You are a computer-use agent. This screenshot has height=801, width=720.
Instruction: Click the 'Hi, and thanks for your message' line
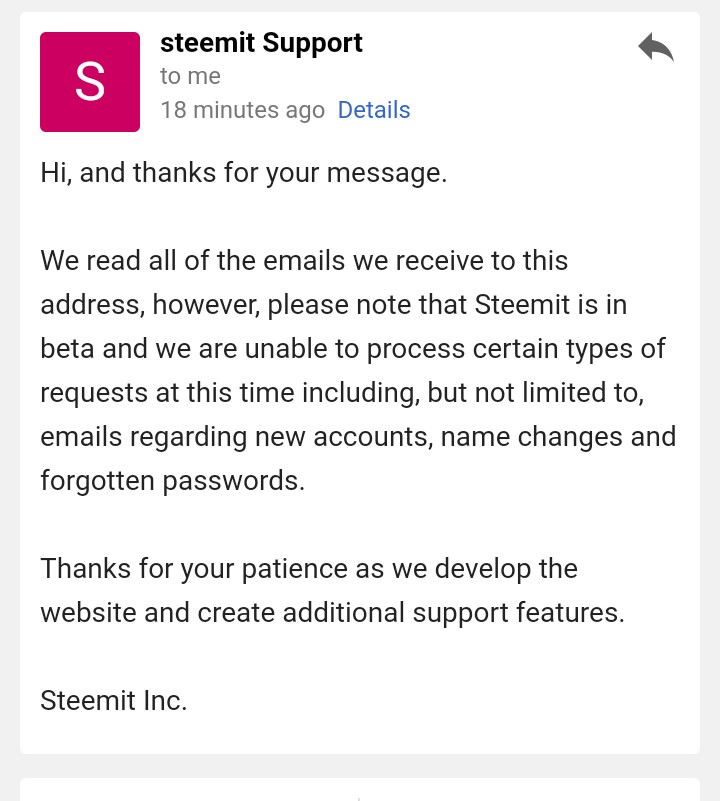point(243,172)
